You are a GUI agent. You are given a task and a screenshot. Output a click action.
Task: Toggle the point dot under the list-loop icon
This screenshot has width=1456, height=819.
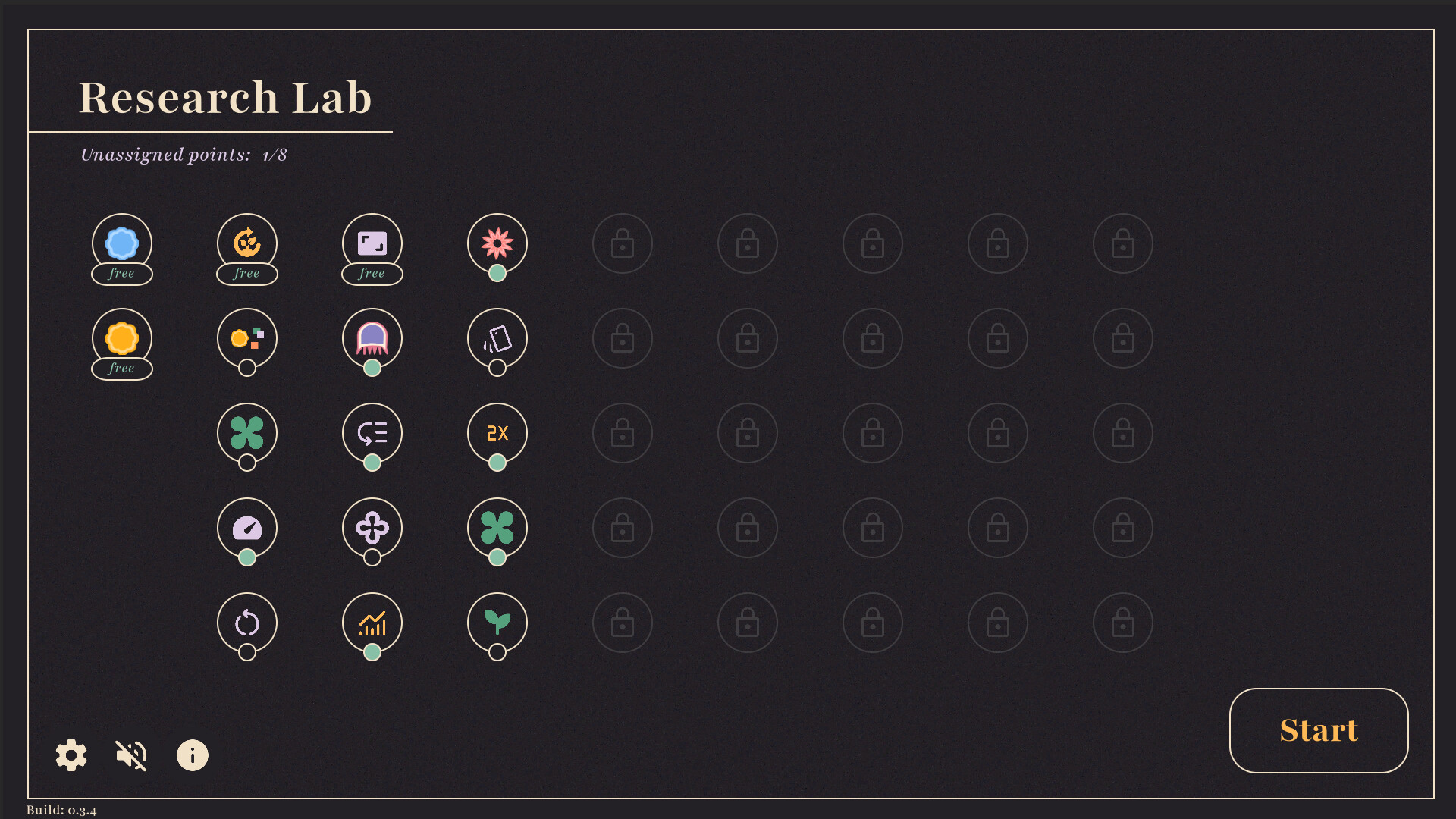coord(372,463)
